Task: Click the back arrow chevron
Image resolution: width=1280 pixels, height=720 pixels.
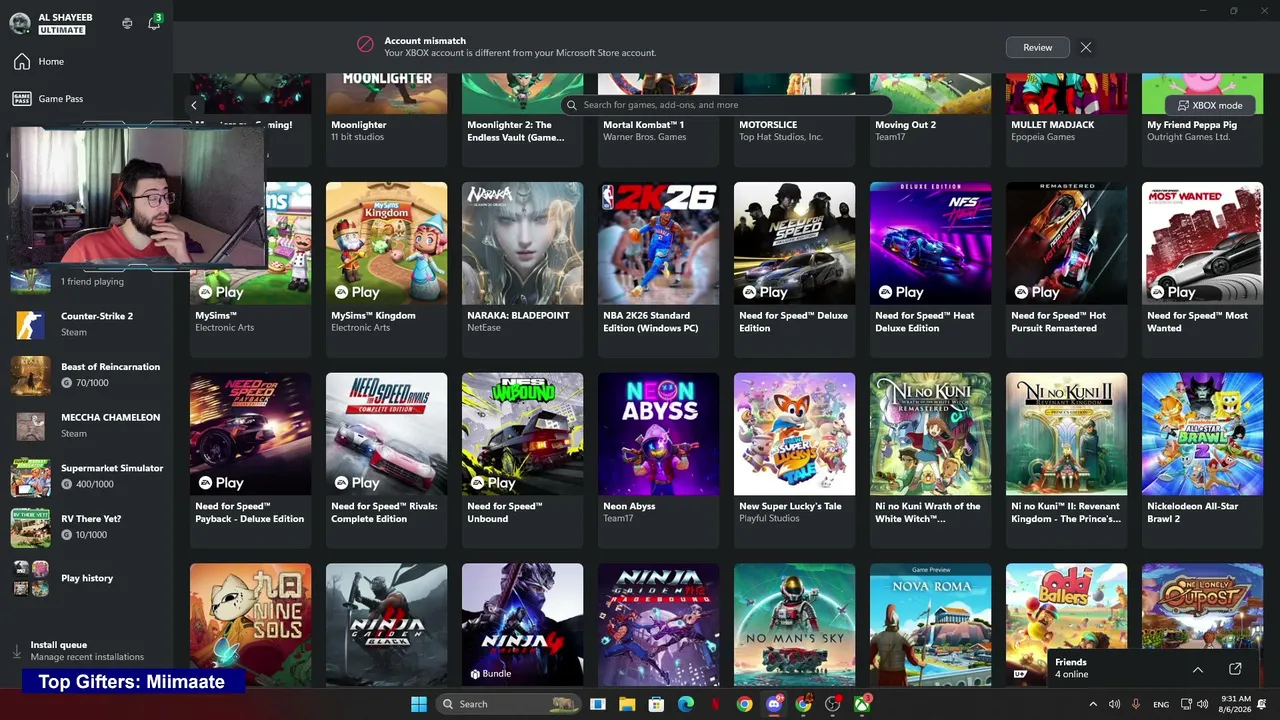Action: point(194,105)
